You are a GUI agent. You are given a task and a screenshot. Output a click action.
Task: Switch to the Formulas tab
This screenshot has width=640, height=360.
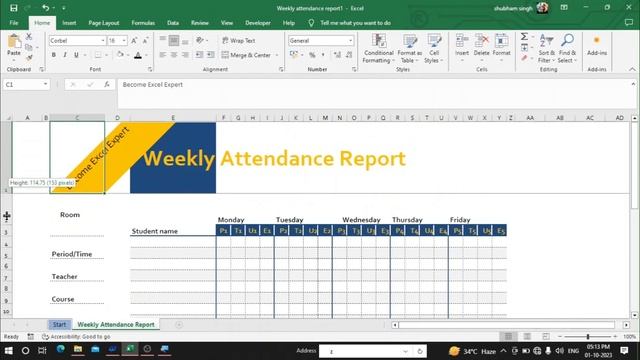click(143, 23)
